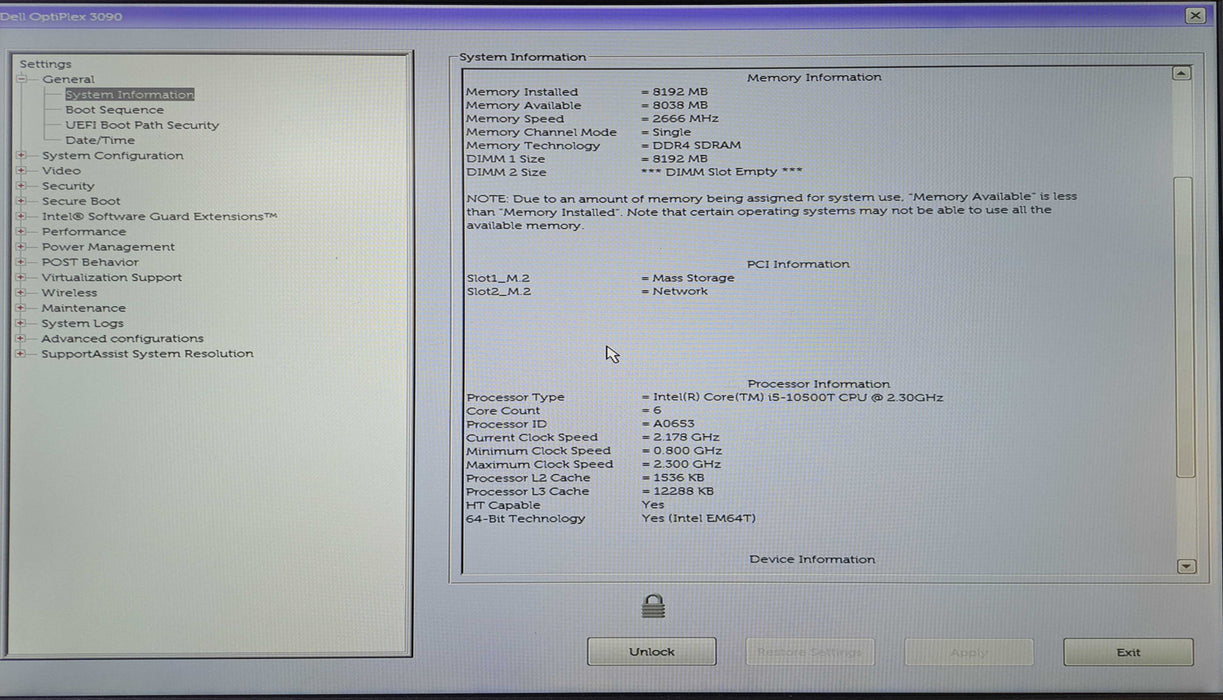Click the Device Information heading

tap(812, 560)
